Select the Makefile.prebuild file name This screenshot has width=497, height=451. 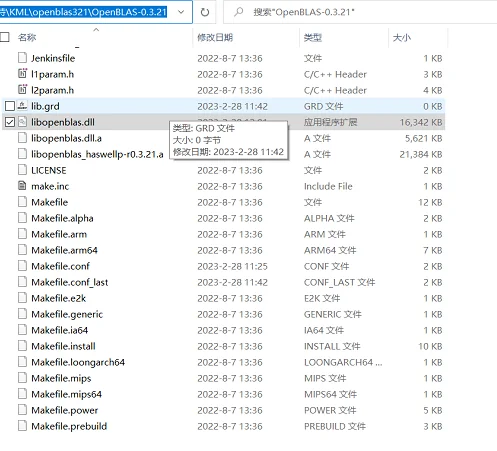pyautogui.click(x=69, y=426)
